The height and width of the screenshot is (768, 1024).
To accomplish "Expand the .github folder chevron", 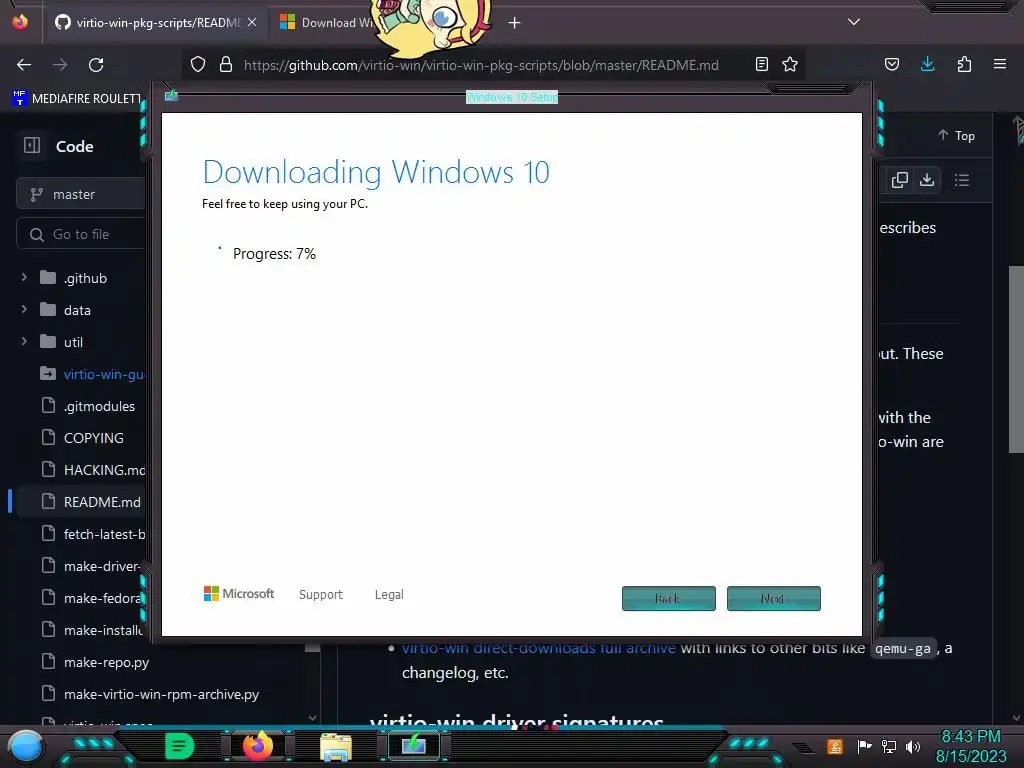I will tap(24, 278).
